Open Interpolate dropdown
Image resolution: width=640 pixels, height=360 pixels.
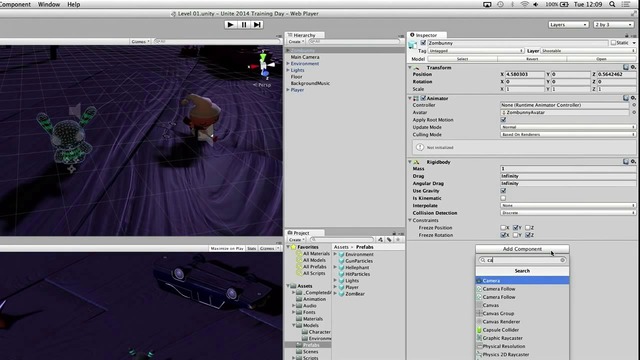[x=568, y=205]
